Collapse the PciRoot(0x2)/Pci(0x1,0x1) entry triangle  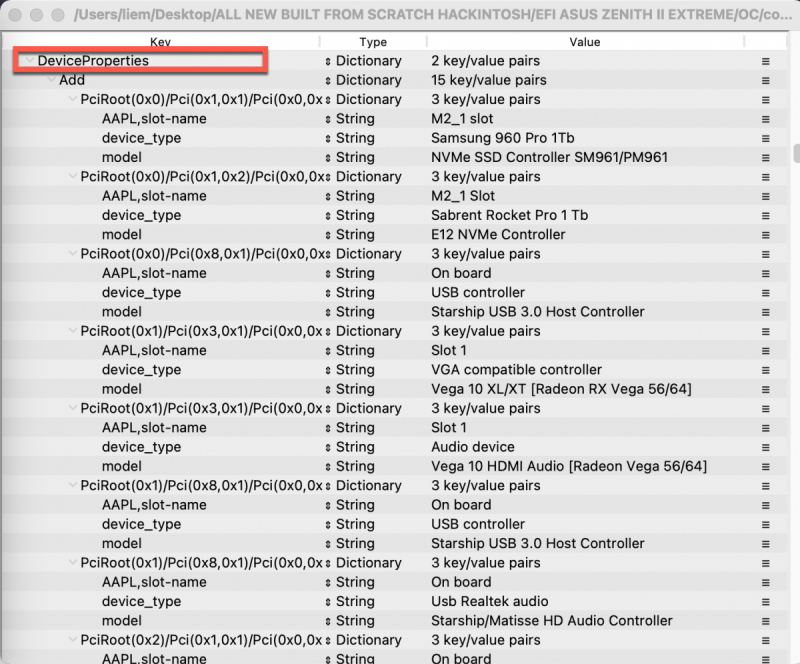(x=72, y=640)
